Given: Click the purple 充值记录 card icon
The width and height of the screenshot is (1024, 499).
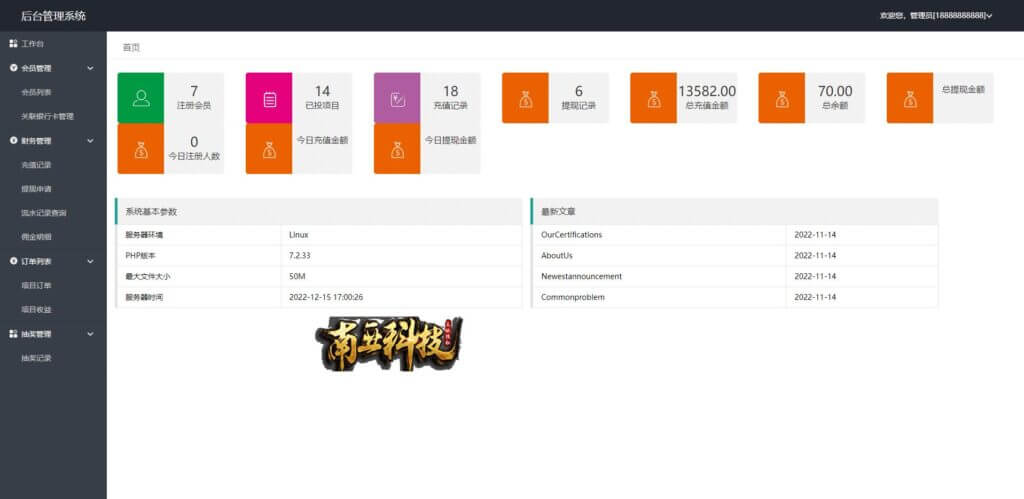Looking at the screenshot, I should (x=397, y=98).
